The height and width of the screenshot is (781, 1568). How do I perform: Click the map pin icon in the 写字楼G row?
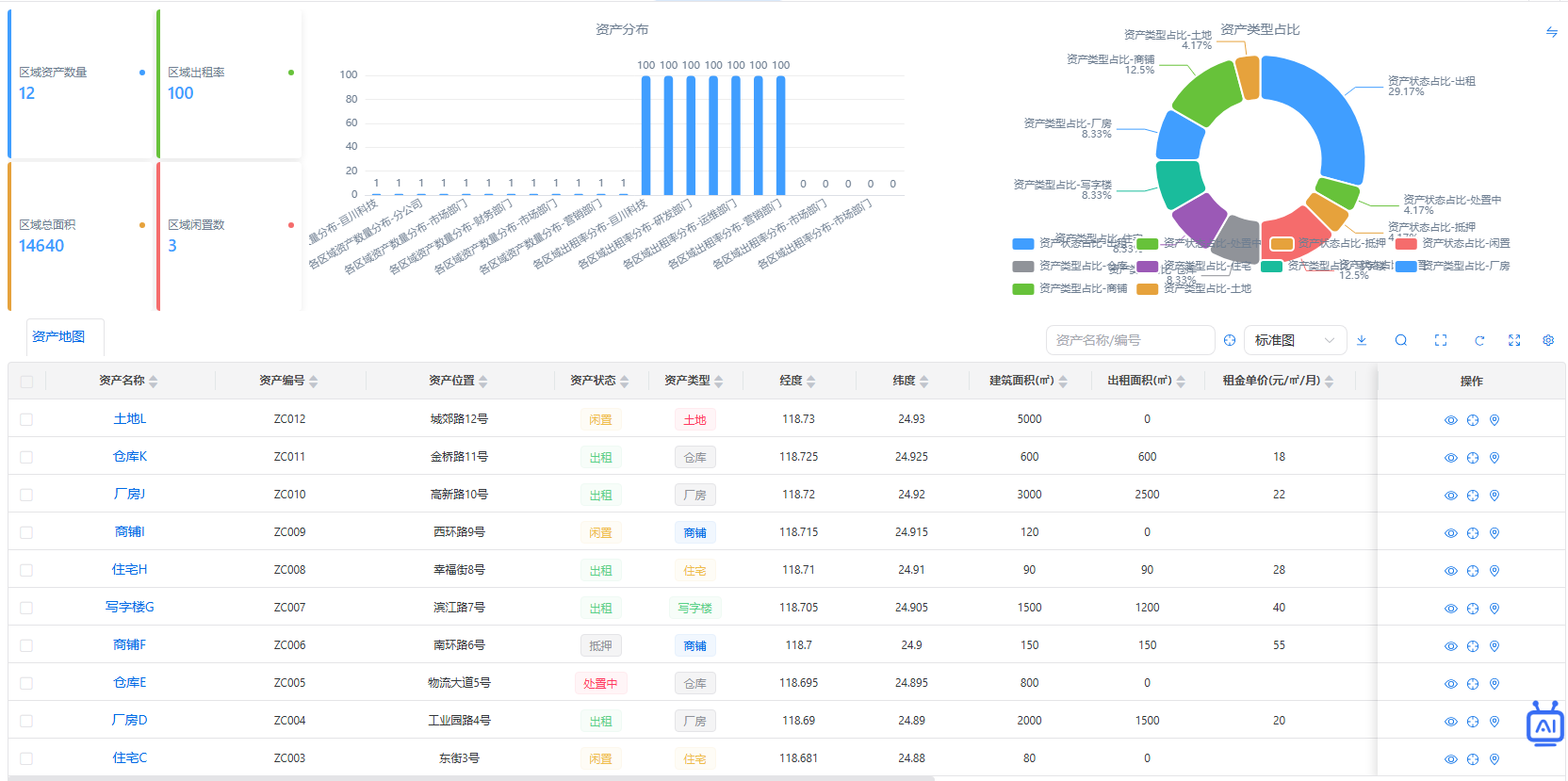click(x=1494, y=609)
